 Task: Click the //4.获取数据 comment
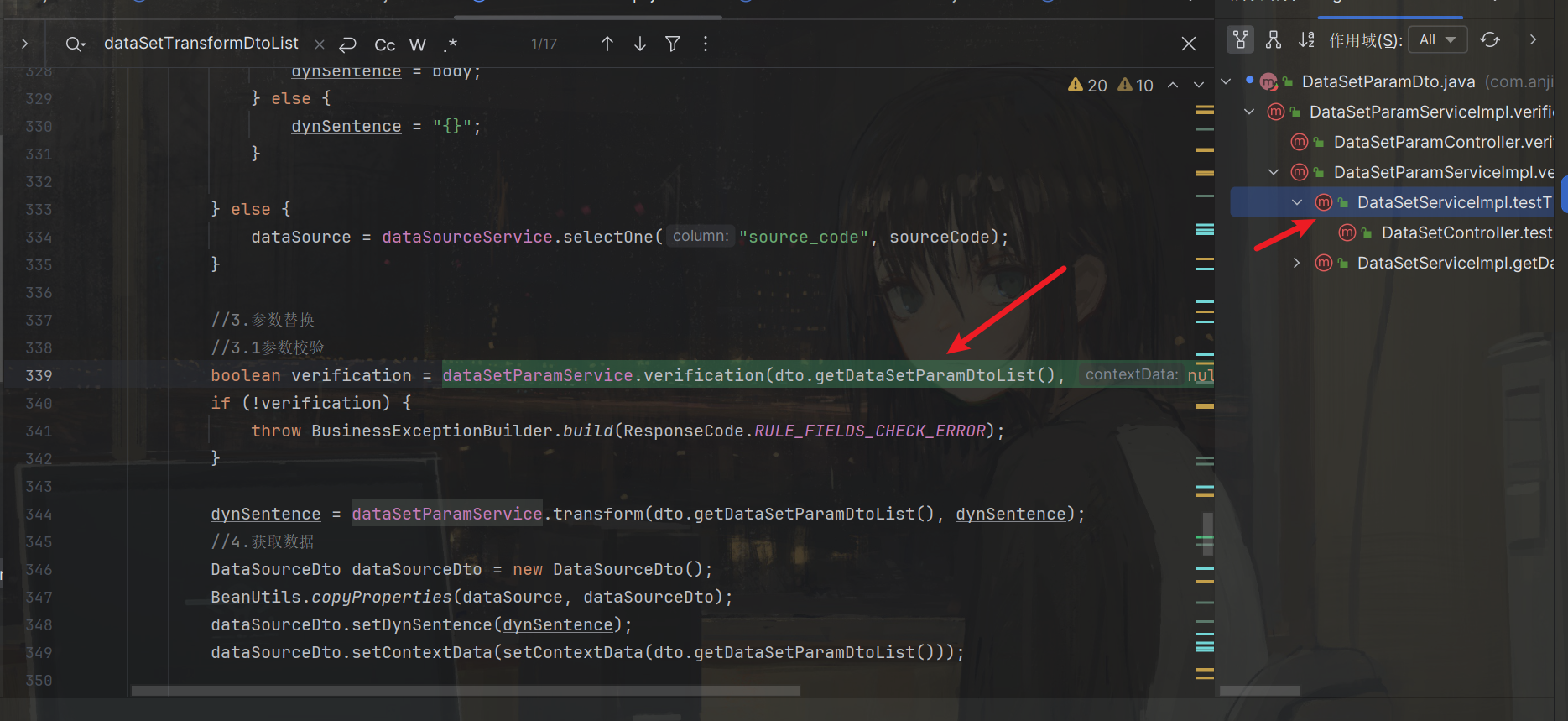click(263, 541)
